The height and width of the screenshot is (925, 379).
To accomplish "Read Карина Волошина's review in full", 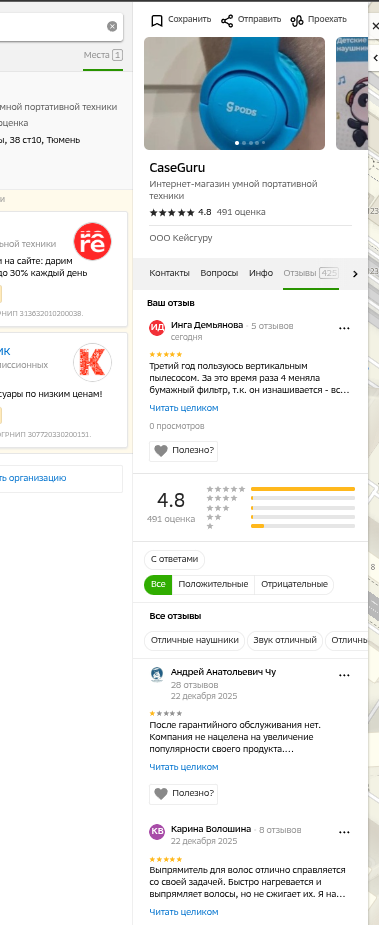I will click(184, 912).
